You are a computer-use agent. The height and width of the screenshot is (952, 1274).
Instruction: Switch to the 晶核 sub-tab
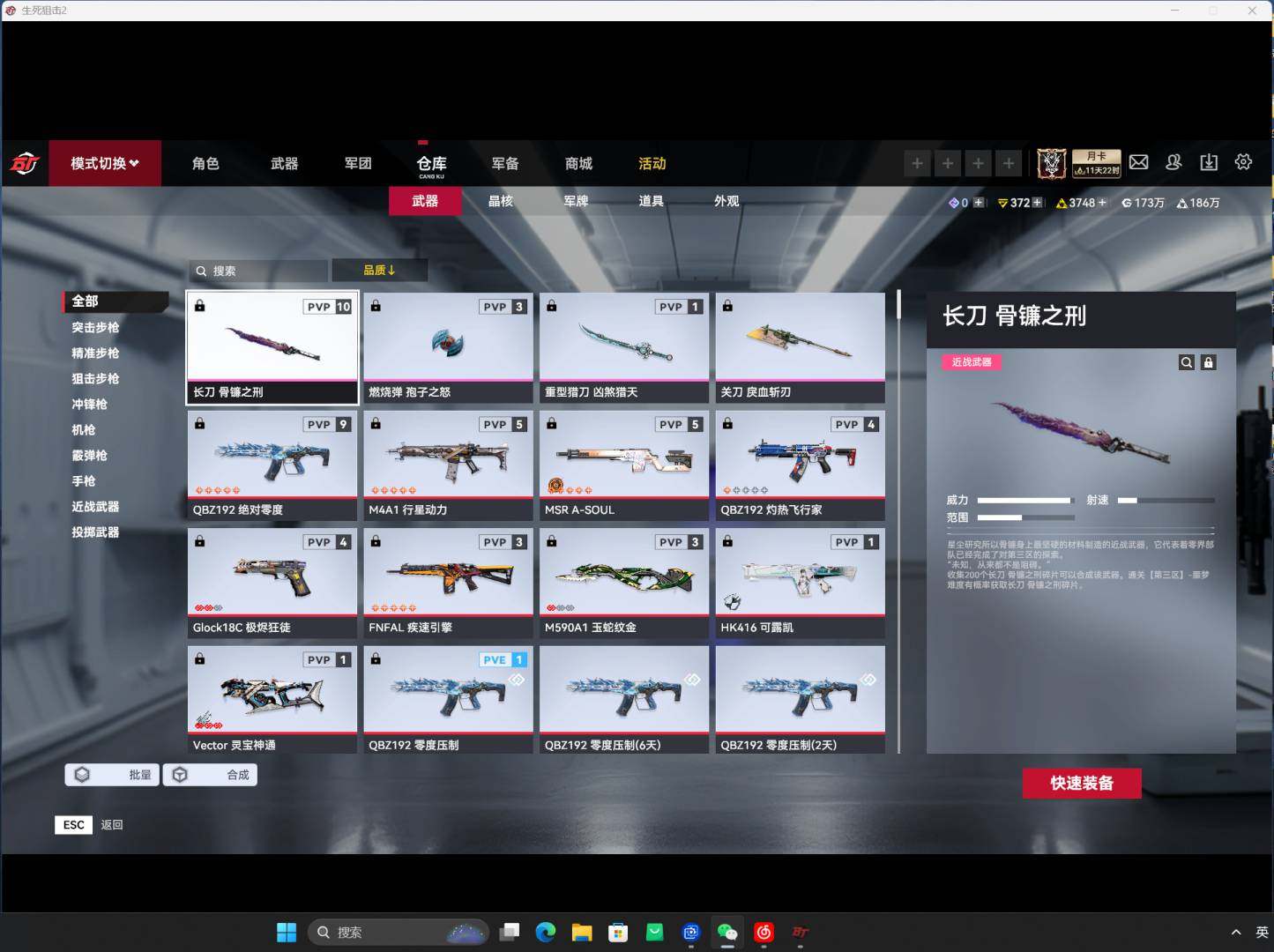[501, 201]
